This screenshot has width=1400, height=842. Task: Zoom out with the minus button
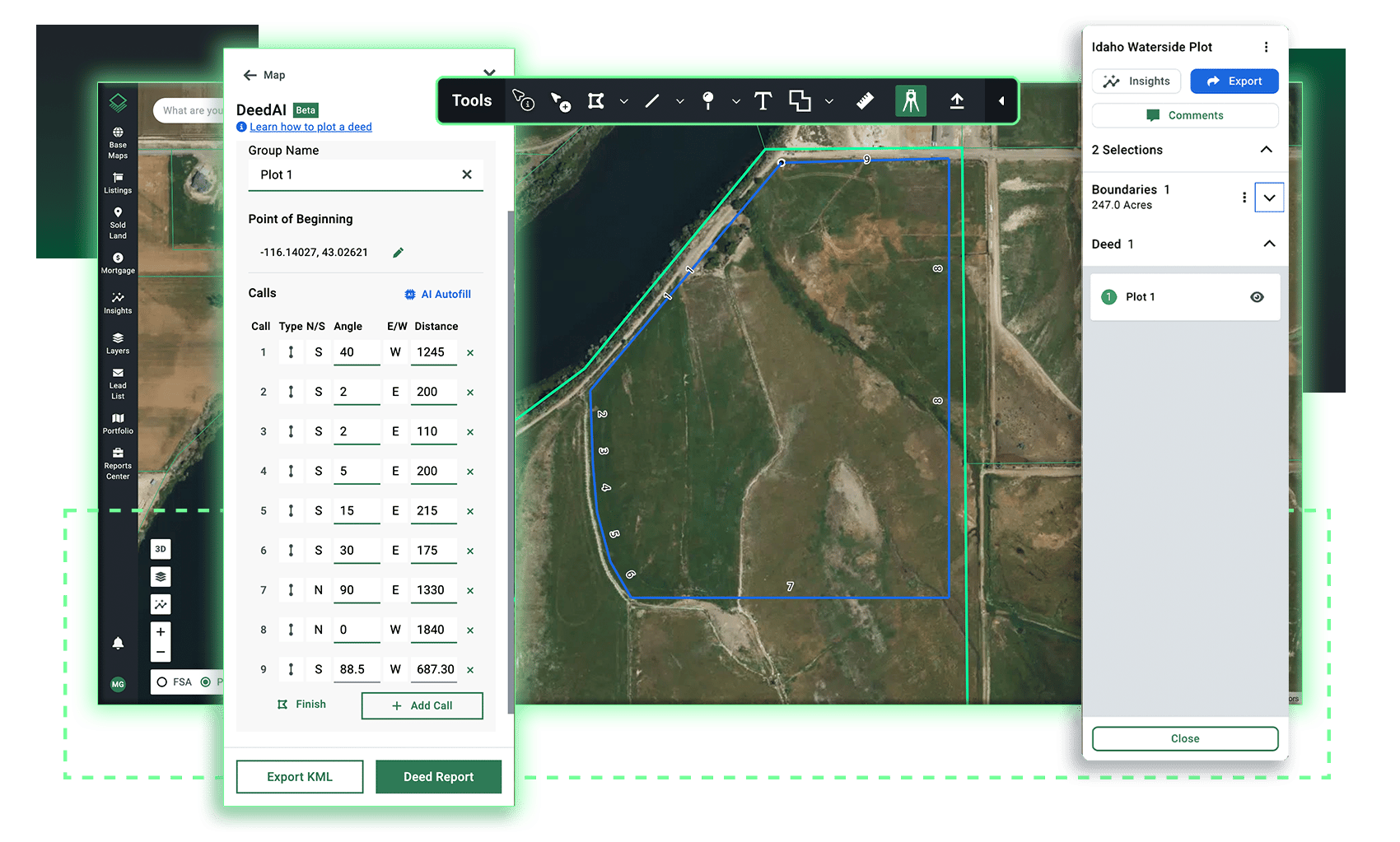(x=161, y=652)
